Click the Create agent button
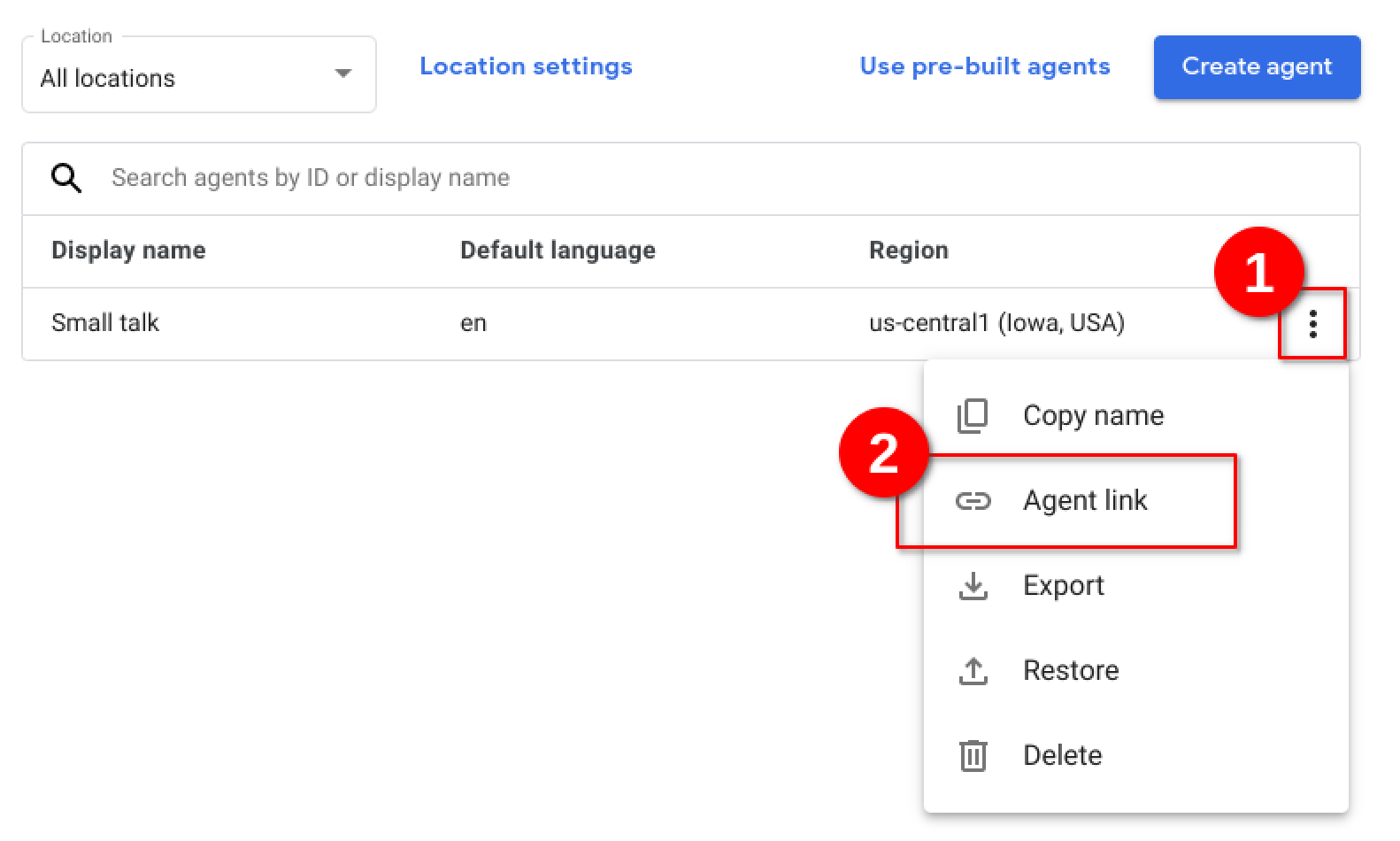The image size is (1400, 841). pos(1257,66)
